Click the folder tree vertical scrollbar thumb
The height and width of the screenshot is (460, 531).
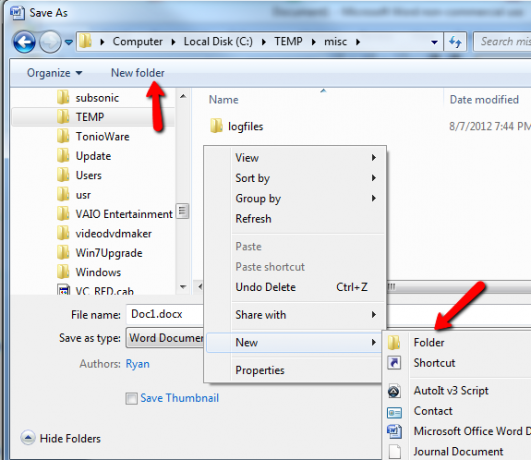point(183,212)
